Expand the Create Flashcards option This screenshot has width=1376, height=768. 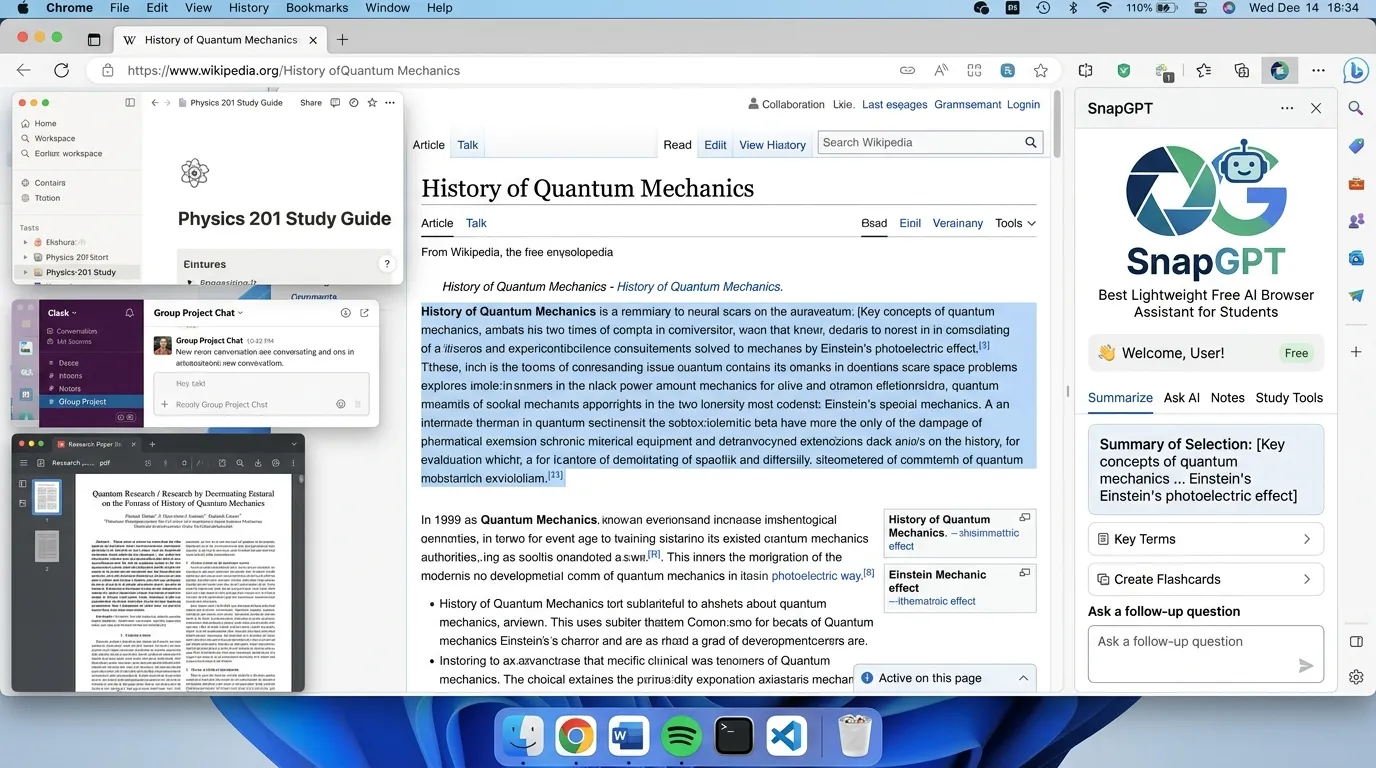click(x=1205, y=579)
